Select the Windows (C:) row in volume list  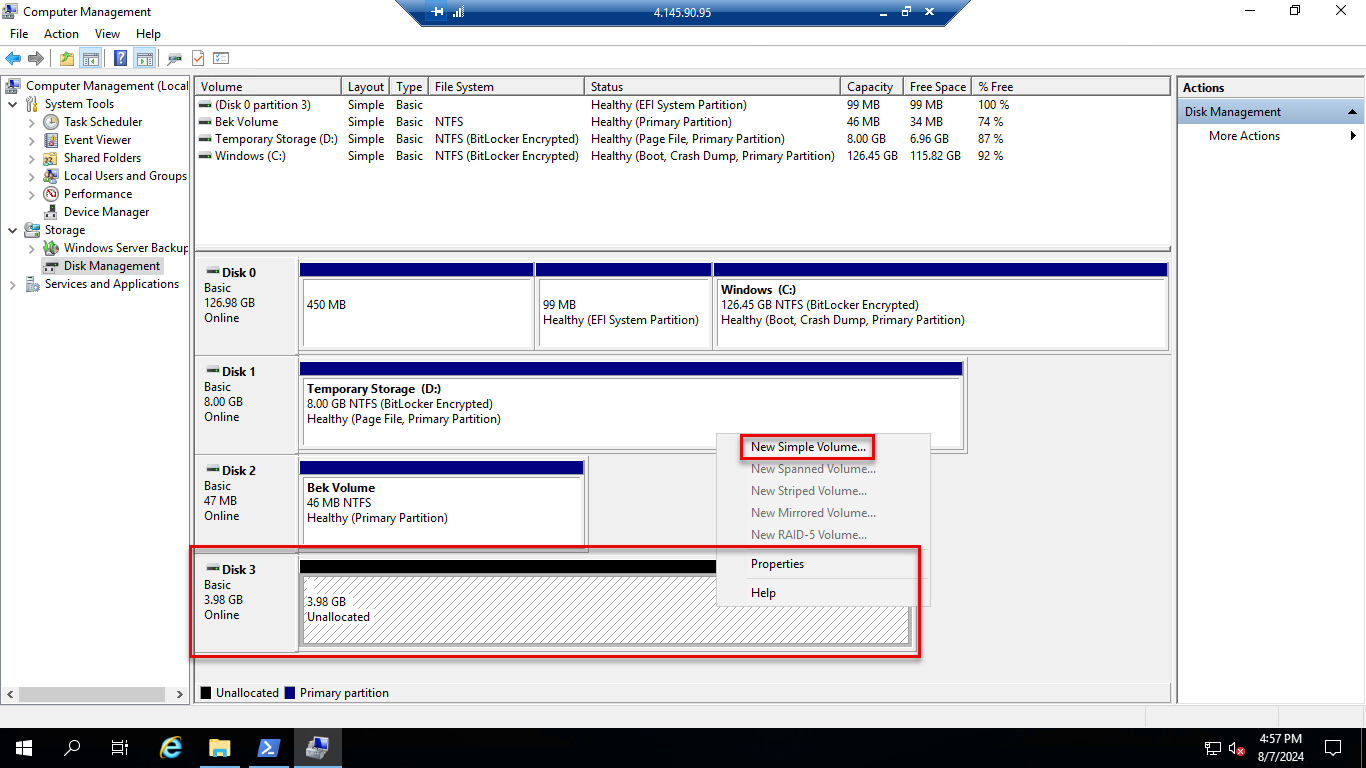(x=682, y=156)
